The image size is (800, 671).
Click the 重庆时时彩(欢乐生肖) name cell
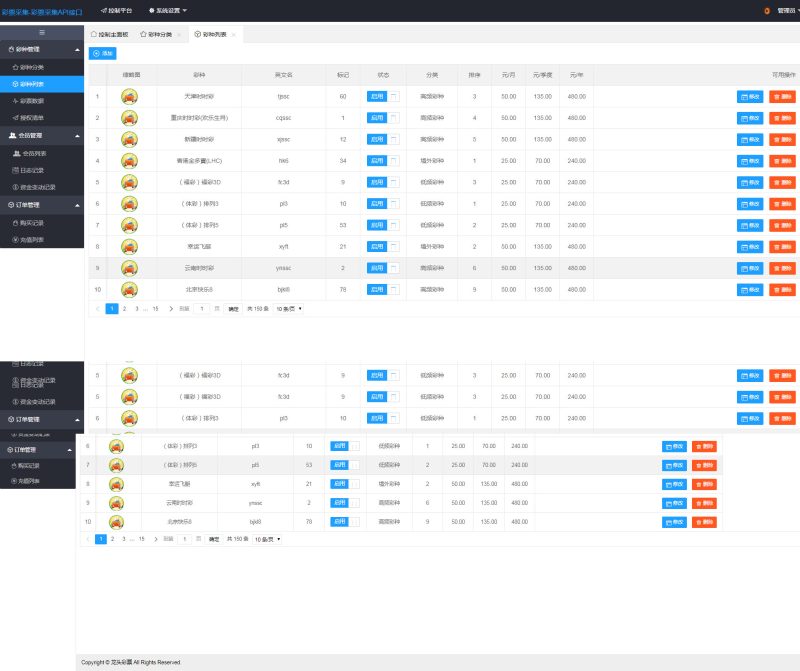coord(199,118)
